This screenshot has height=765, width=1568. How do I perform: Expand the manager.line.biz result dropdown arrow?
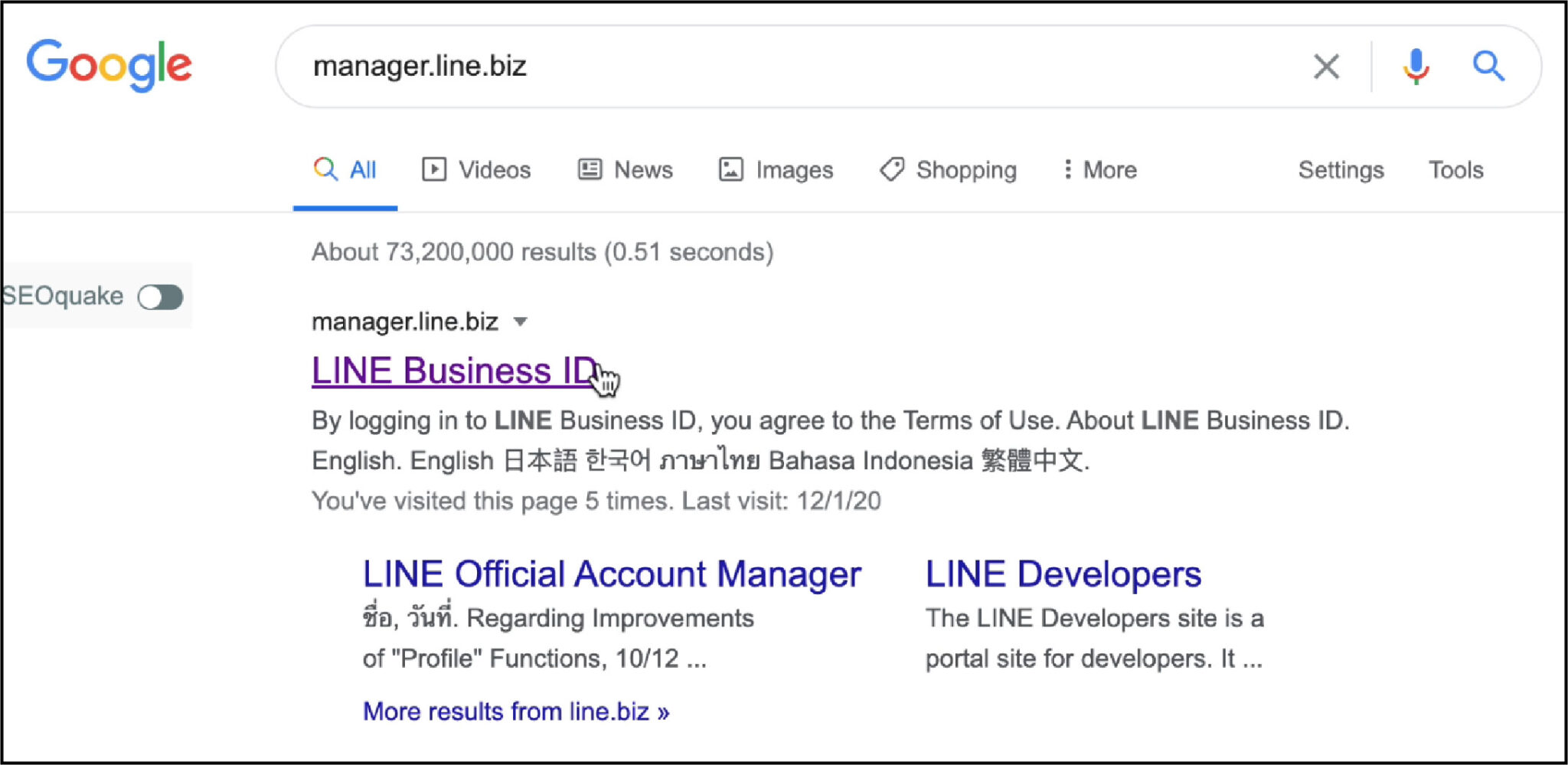pos(521,322)
